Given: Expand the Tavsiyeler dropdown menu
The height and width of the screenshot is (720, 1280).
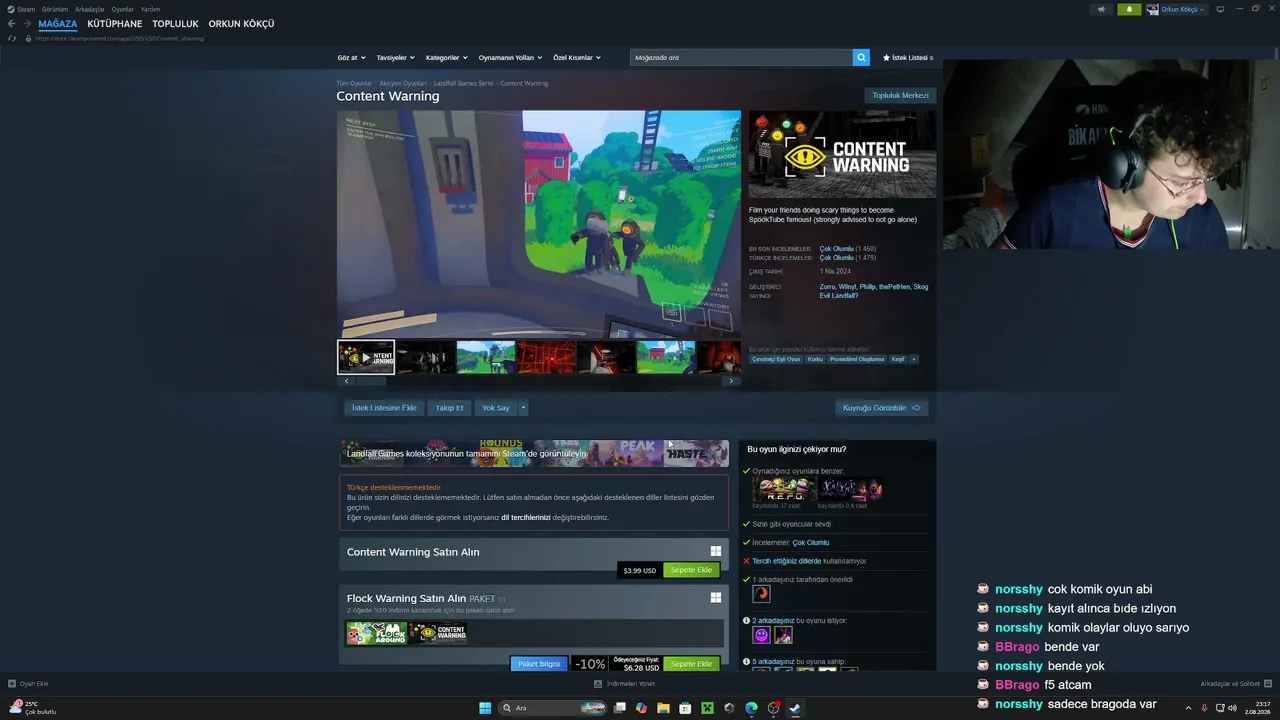Looking at the screenshot, I should click(x=395, y=58).
